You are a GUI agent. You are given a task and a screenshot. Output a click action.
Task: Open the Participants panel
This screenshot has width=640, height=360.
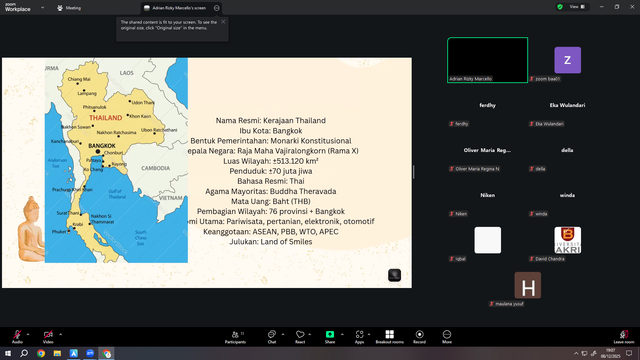tap(236, 337)
